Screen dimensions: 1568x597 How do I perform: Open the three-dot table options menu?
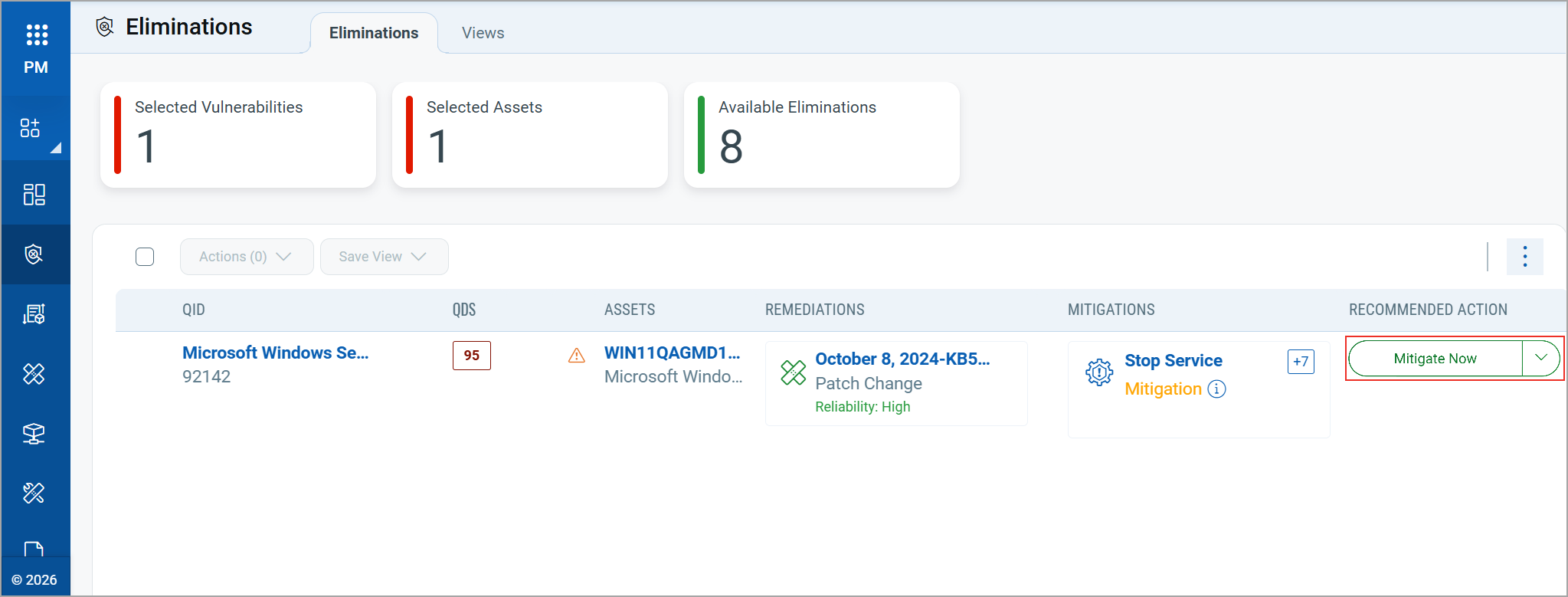tap(1524, 257)
